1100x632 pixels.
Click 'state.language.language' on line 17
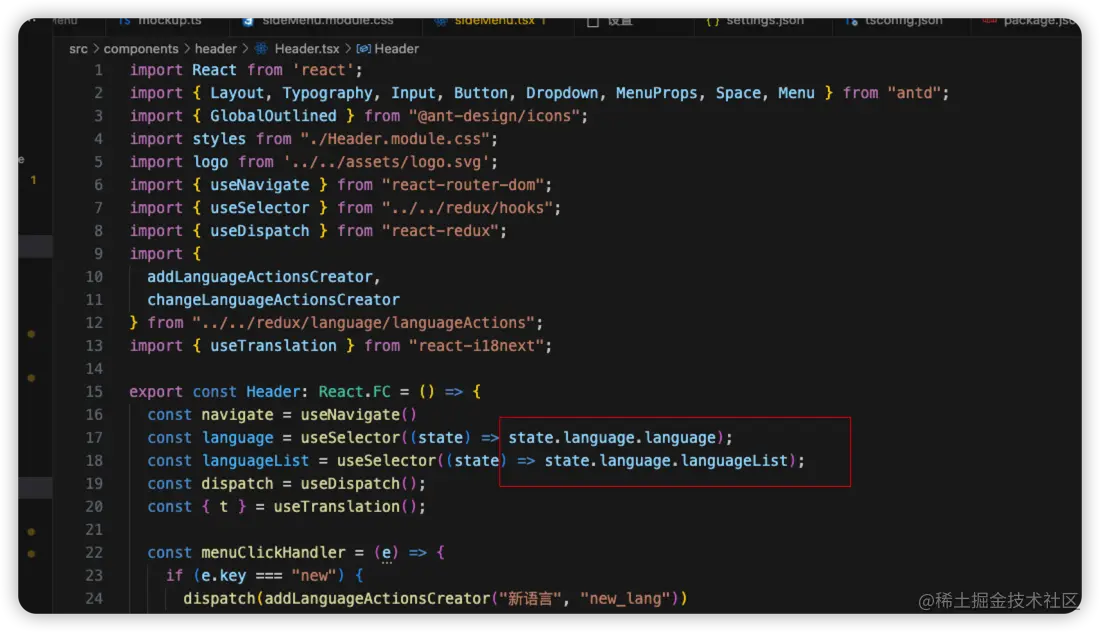pos(612,438)
